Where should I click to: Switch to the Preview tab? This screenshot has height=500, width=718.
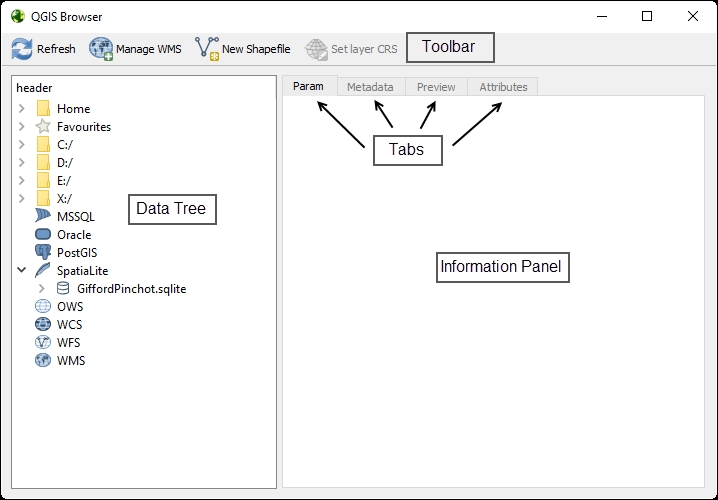pyautogui.click(x=436, y=87)
